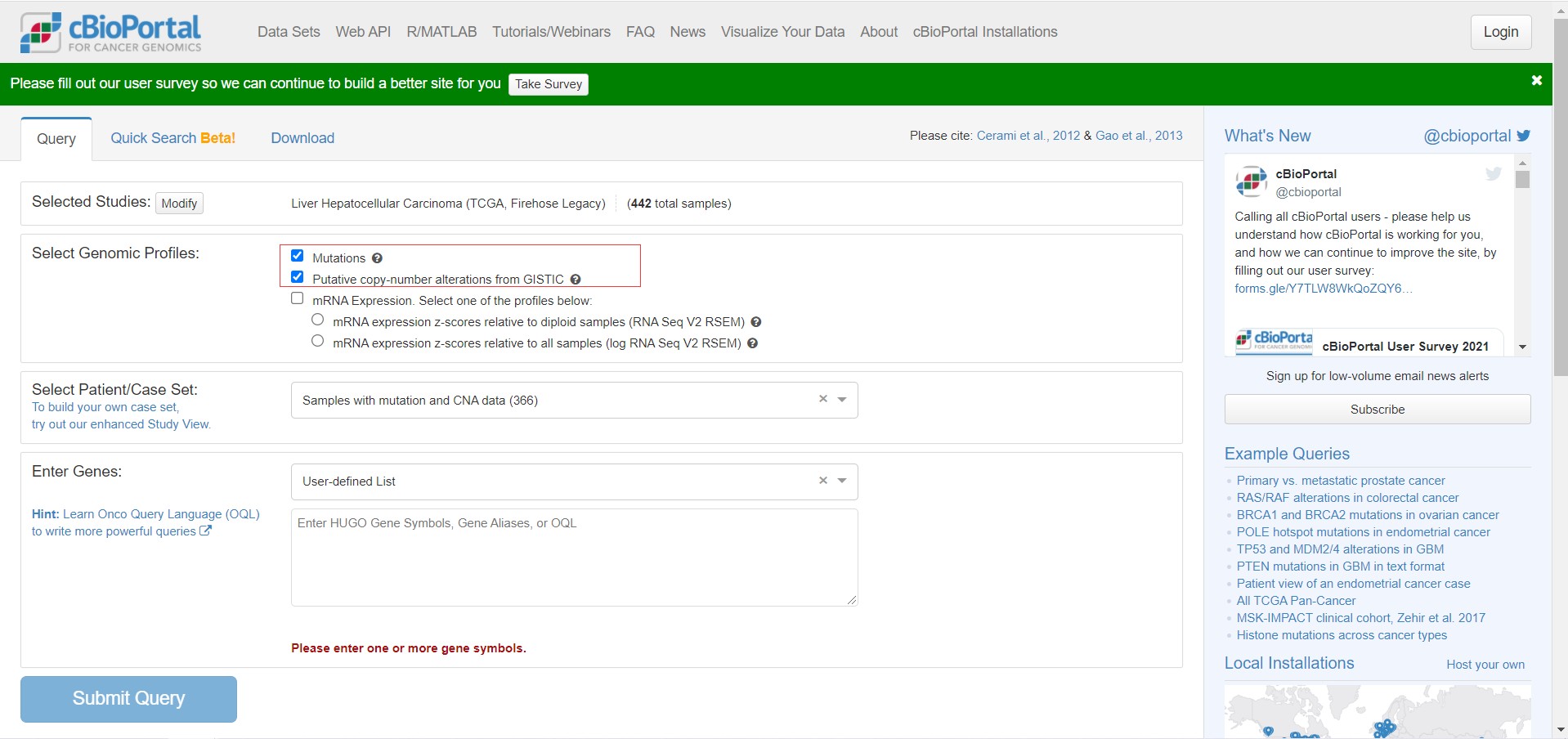Click the gene symbols text area
Screen dimensions: 1568x739
575,558
